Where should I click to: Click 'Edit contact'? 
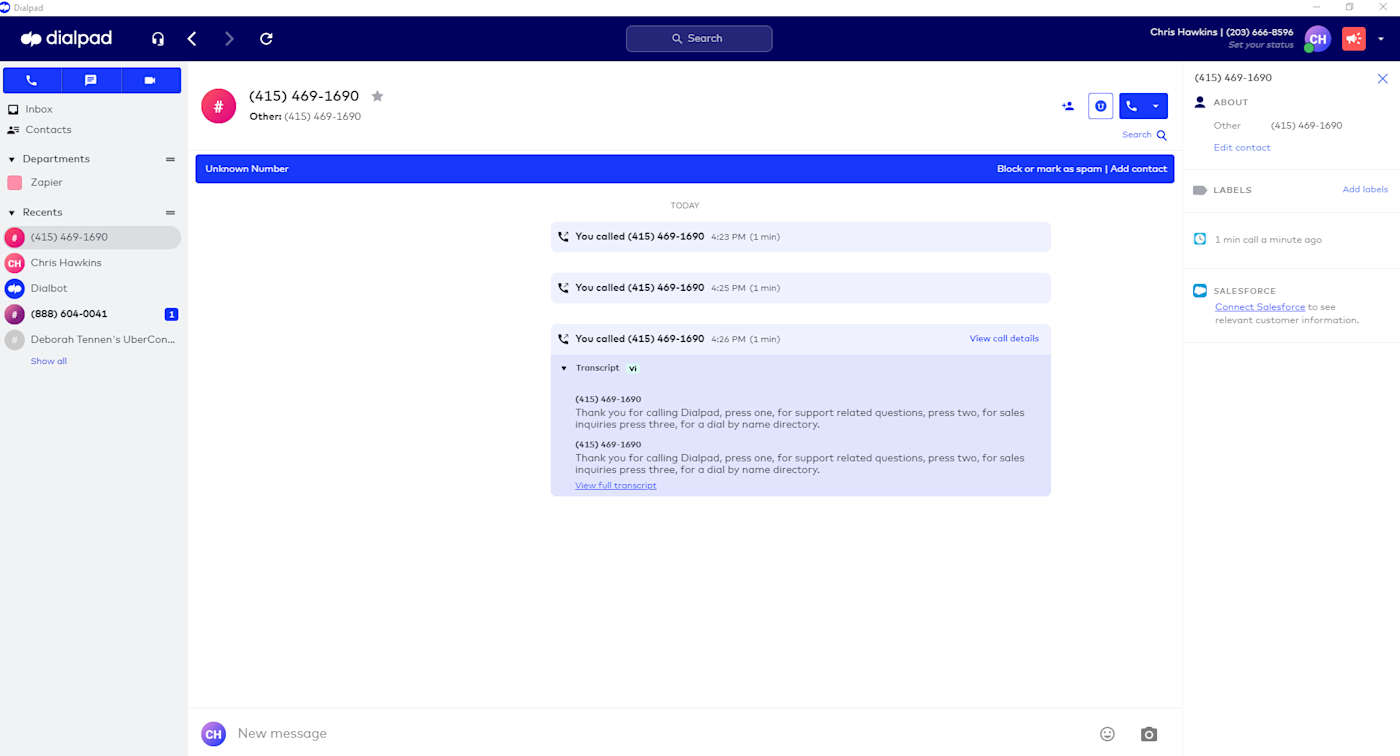(1242, 148)
